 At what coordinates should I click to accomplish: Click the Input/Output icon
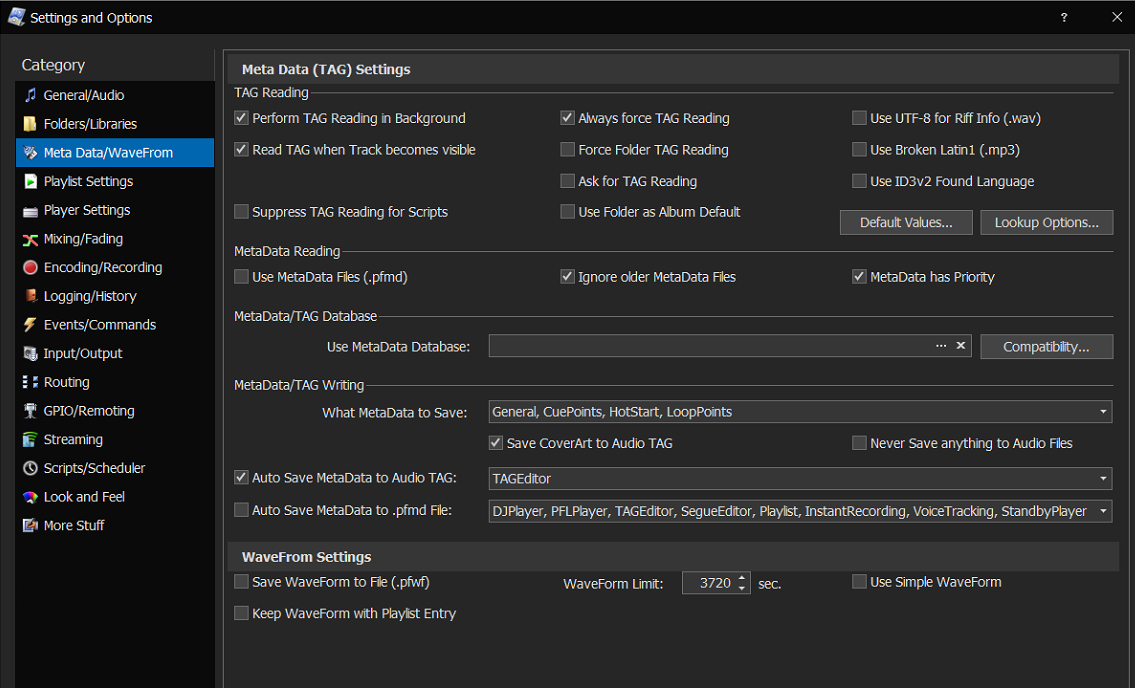pos(30,353)
